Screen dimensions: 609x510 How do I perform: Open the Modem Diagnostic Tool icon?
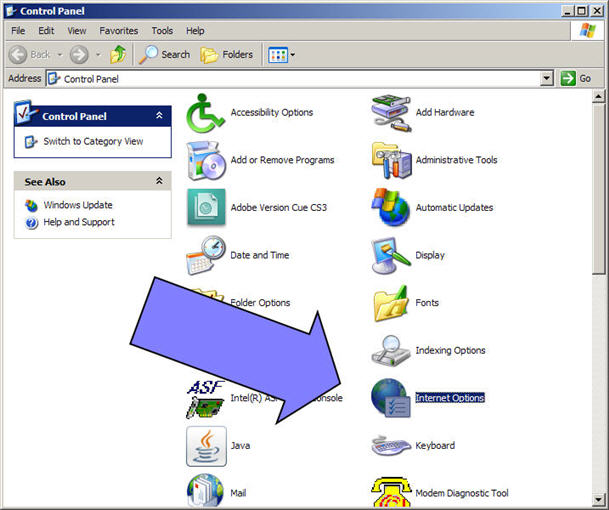click(391, 493)
